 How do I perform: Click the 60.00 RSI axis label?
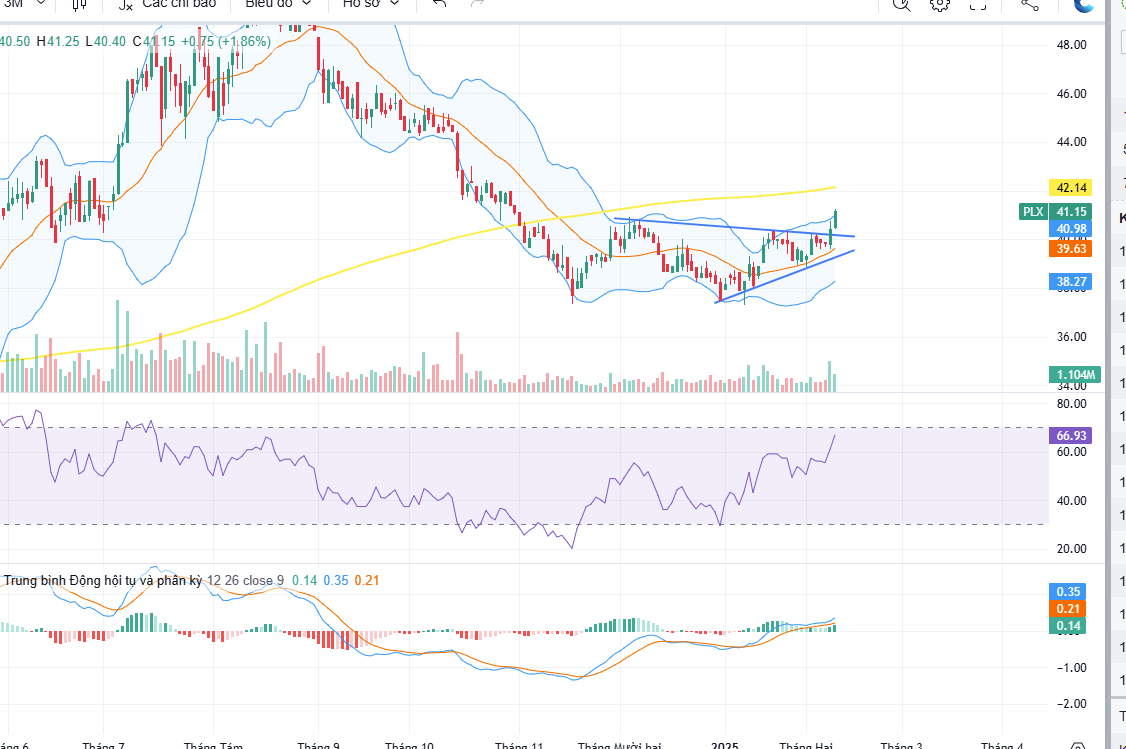pos(1071,452)
